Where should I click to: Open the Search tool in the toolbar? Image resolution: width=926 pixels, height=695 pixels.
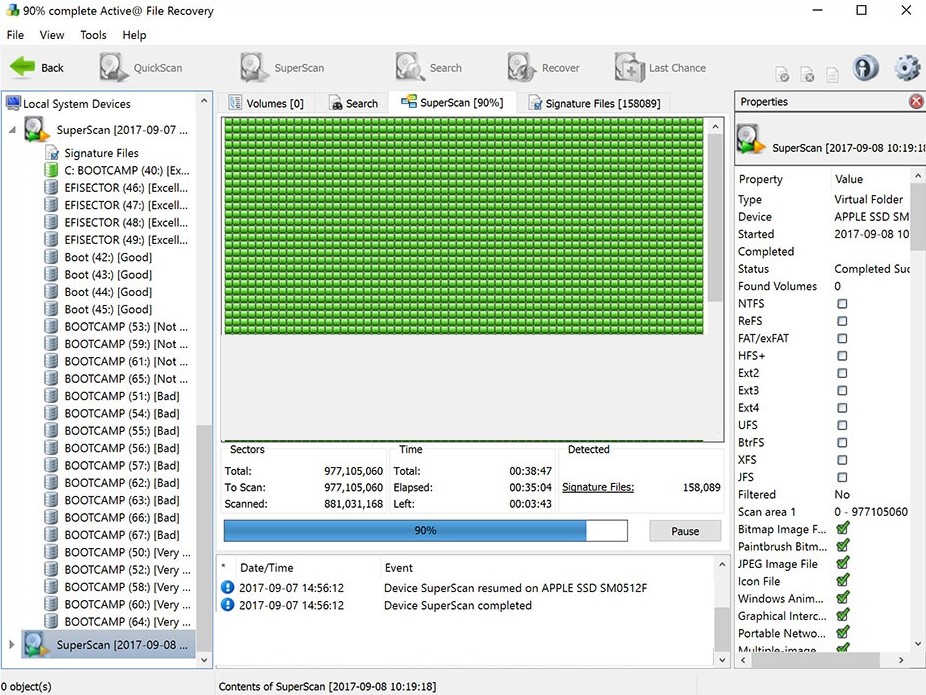pyautogui.click(x=429, y=67)
